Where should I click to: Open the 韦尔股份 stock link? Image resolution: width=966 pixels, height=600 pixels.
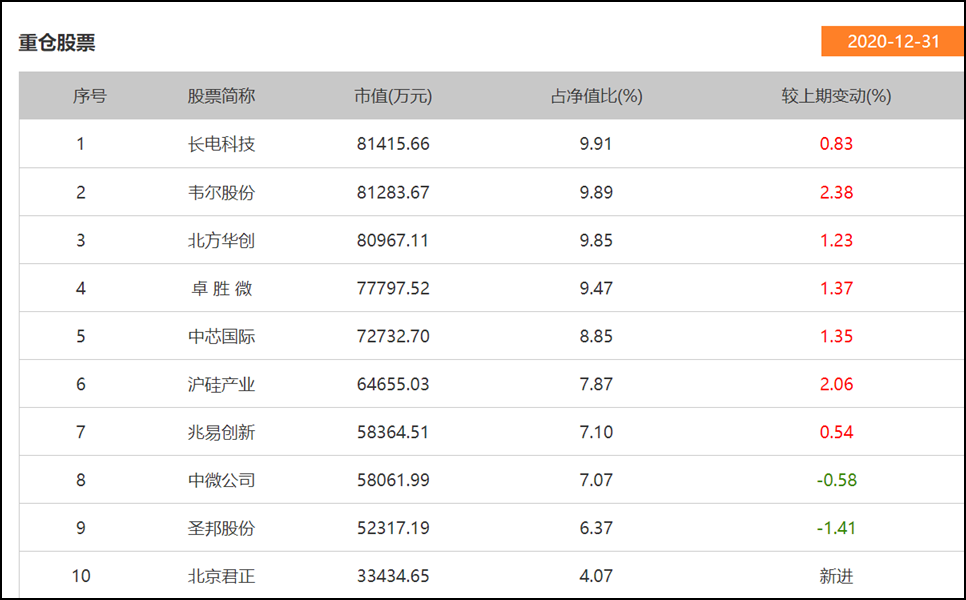pos(221,192)
